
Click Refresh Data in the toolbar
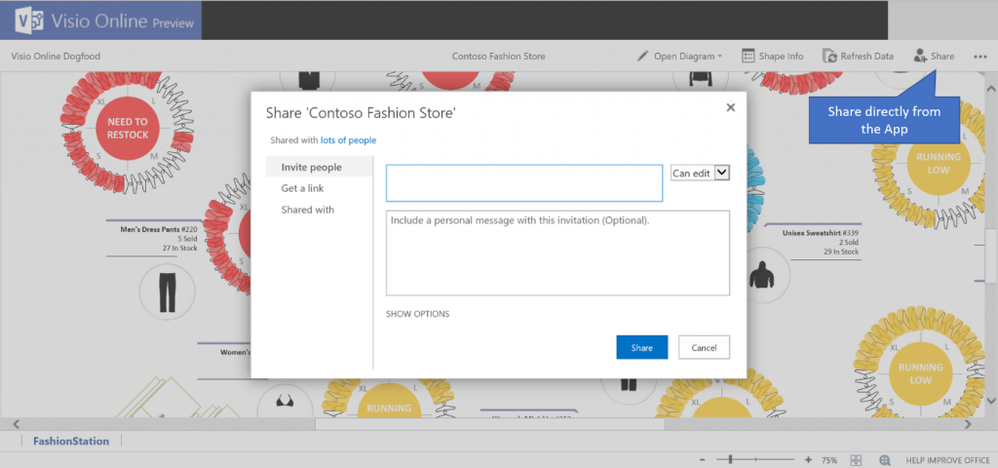pos(858,56)
